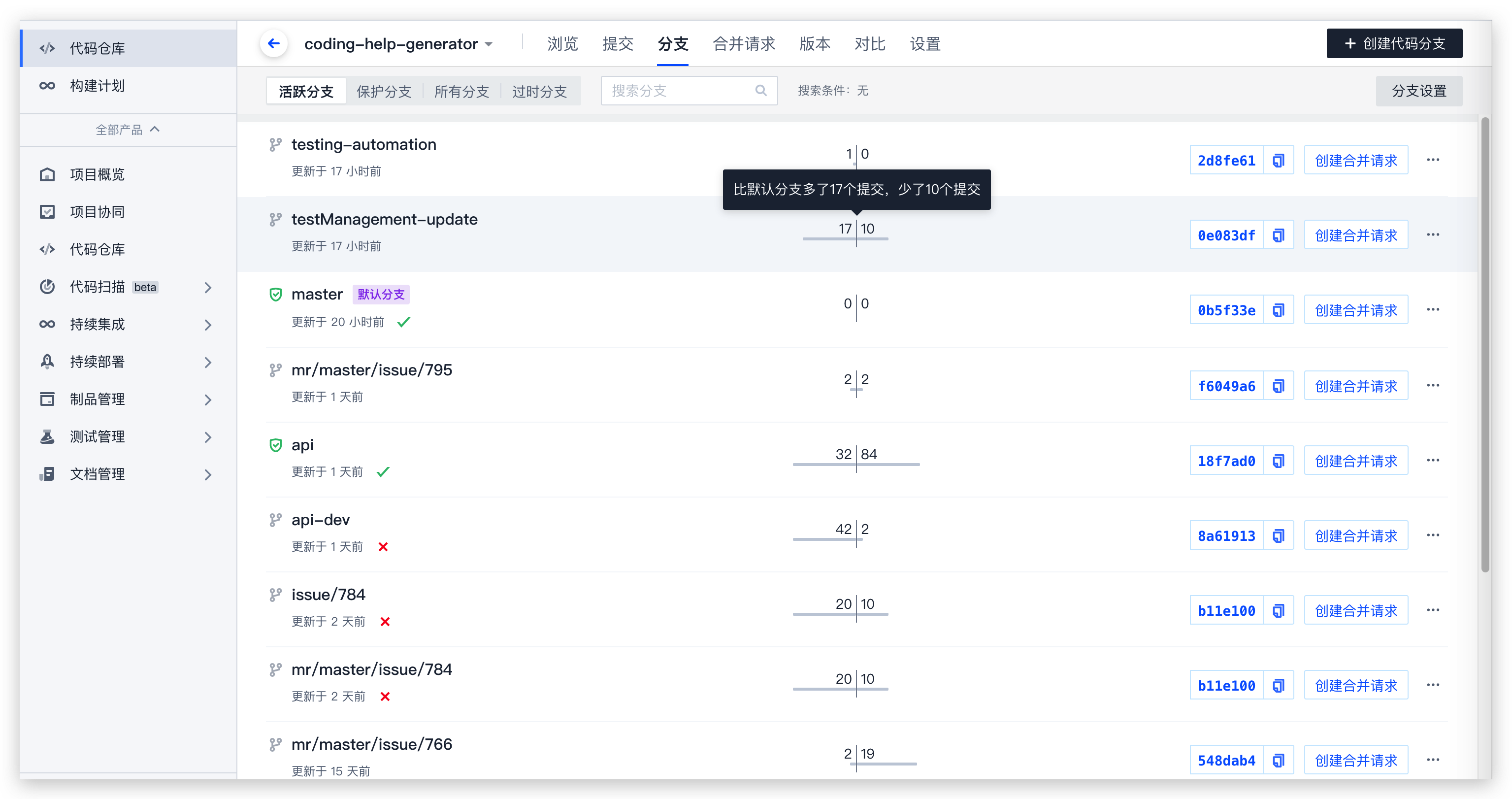Click the 创建代码分支 button

[1394, 43]
